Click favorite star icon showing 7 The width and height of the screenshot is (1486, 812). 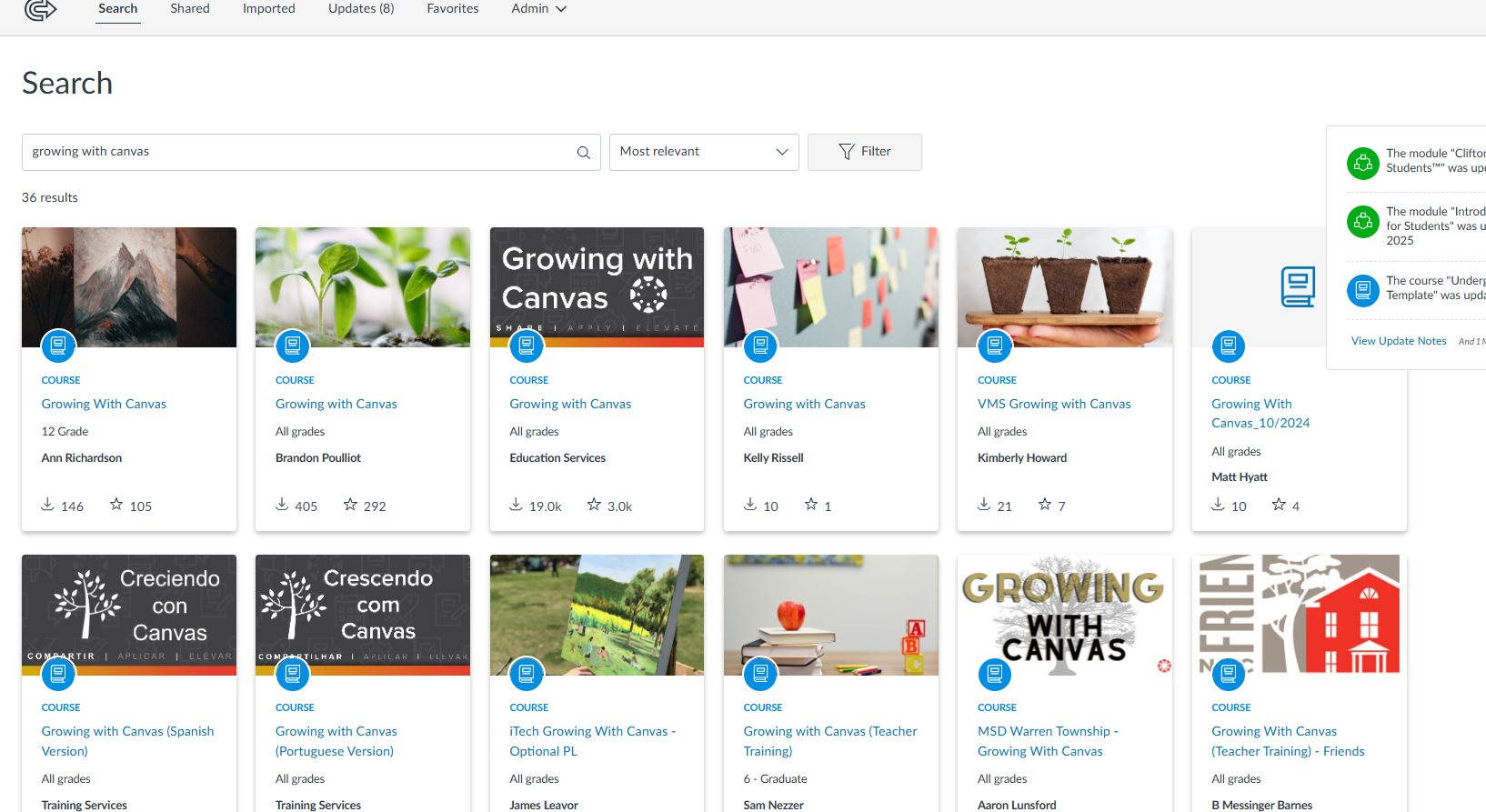coord(1045,504)
